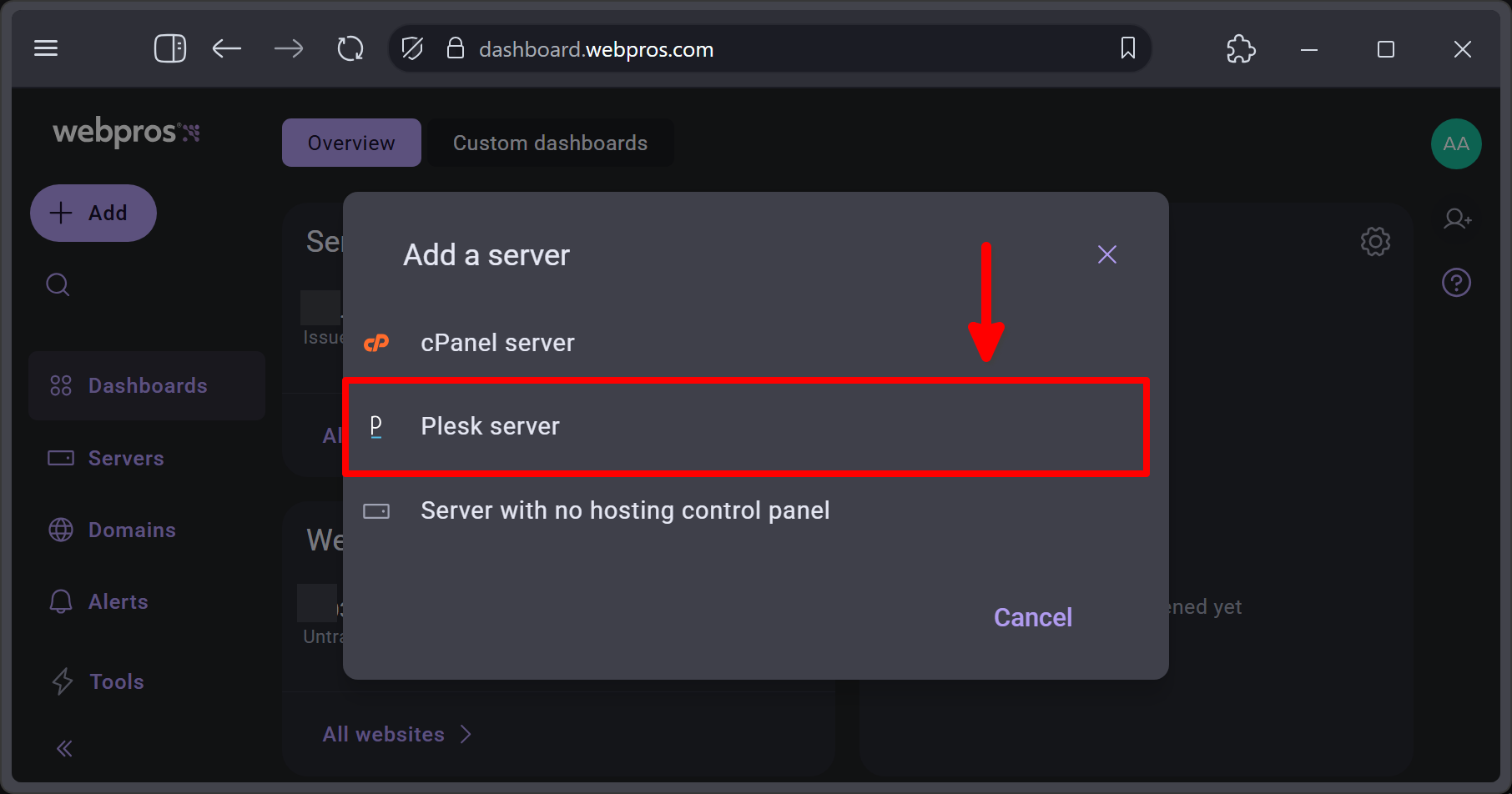Open the AA account avatar

click(1456, 143)
